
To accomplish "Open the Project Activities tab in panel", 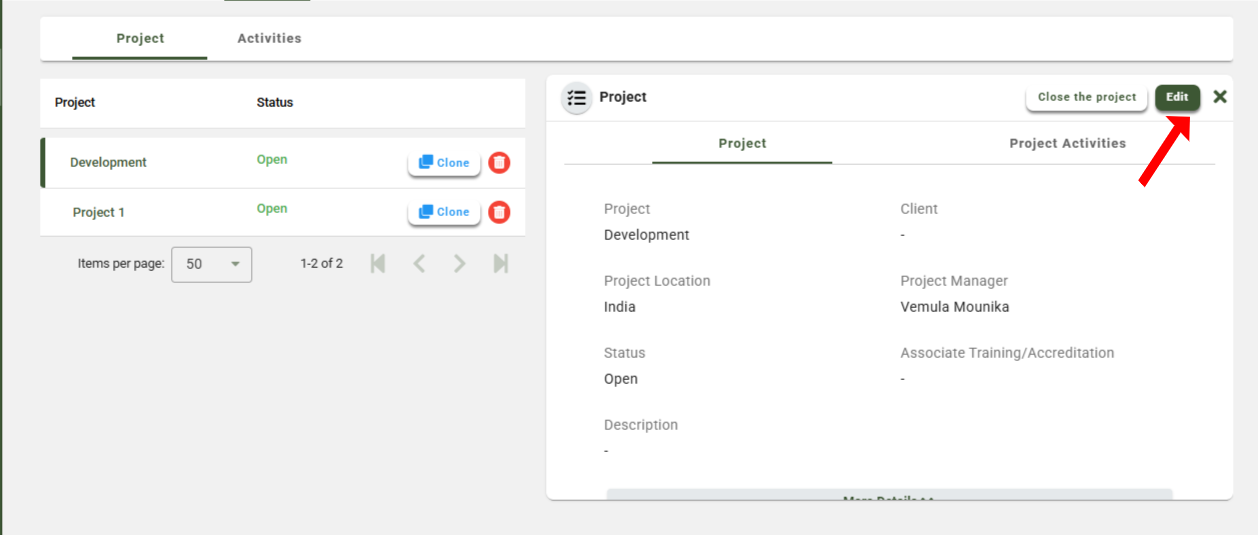I will (1067, 144).
